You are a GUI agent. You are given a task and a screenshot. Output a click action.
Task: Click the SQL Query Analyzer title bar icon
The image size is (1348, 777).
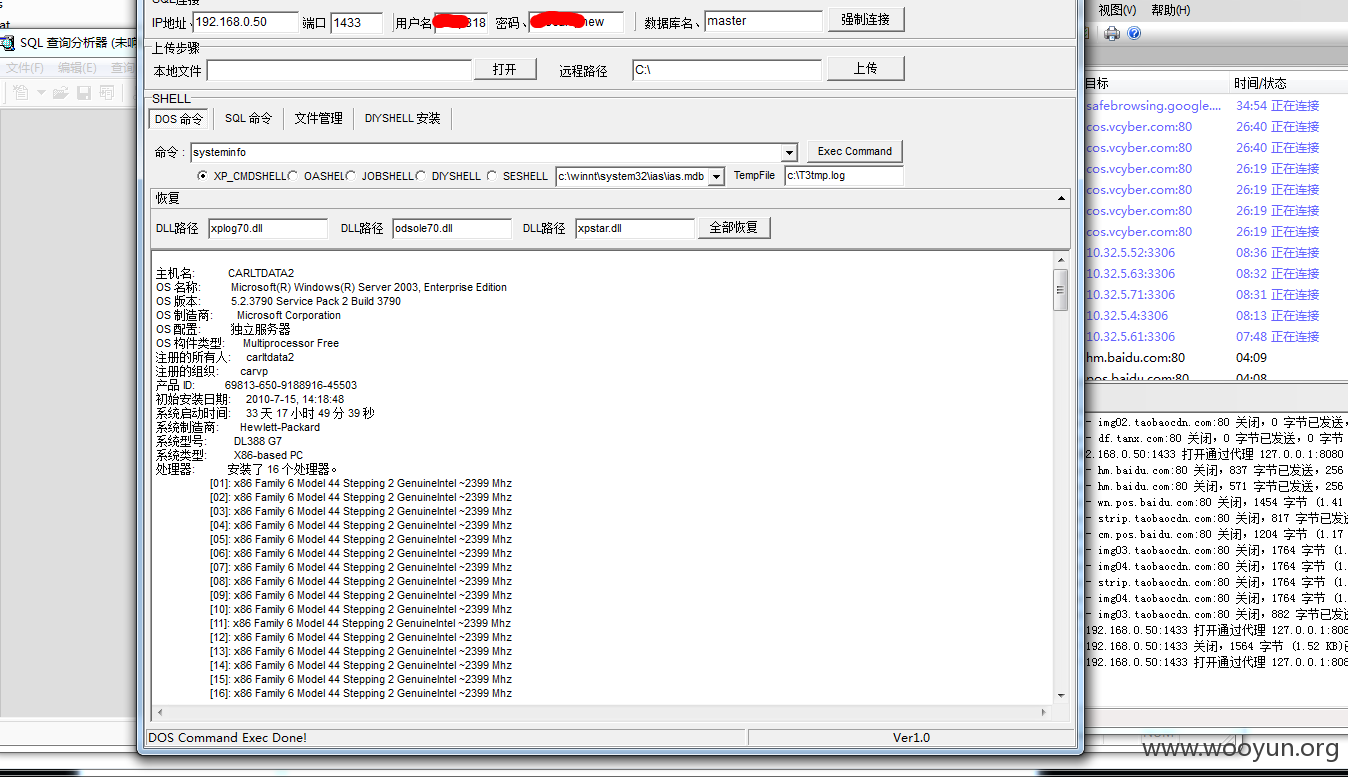[x=8, y=43]
